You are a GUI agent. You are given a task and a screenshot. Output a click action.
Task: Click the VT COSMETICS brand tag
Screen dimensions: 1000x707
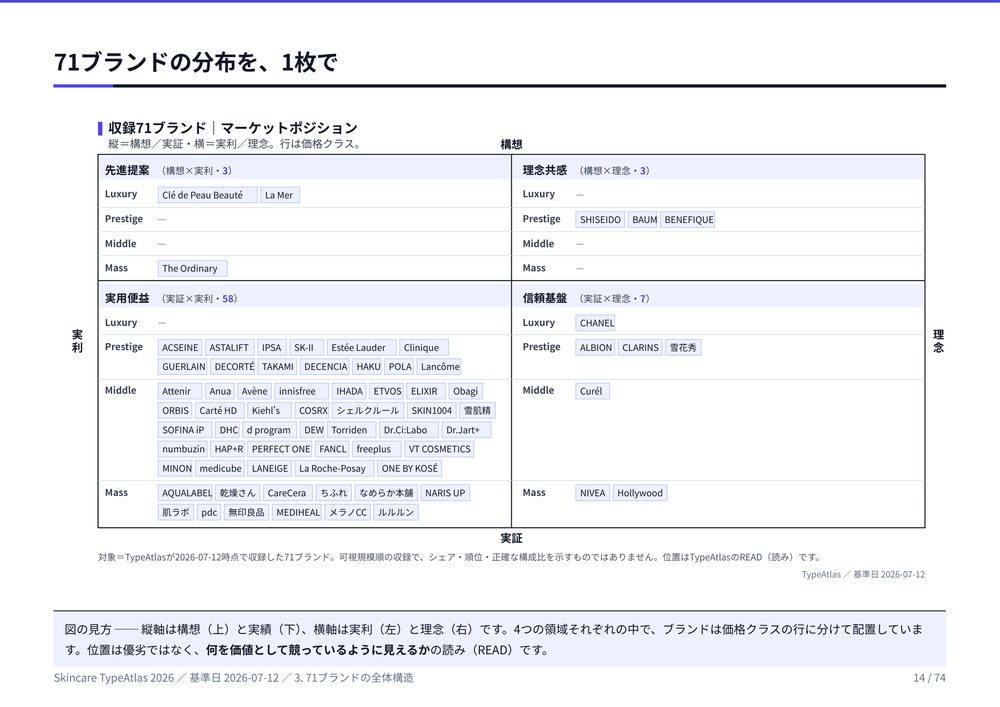pyautogui.click(x=439, y=449)
